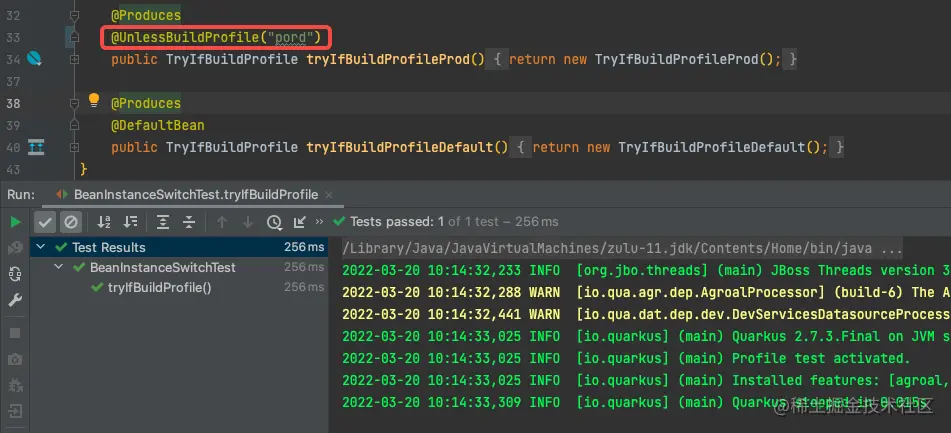Collapse fold marker at line 32

(x=74, y=16)
